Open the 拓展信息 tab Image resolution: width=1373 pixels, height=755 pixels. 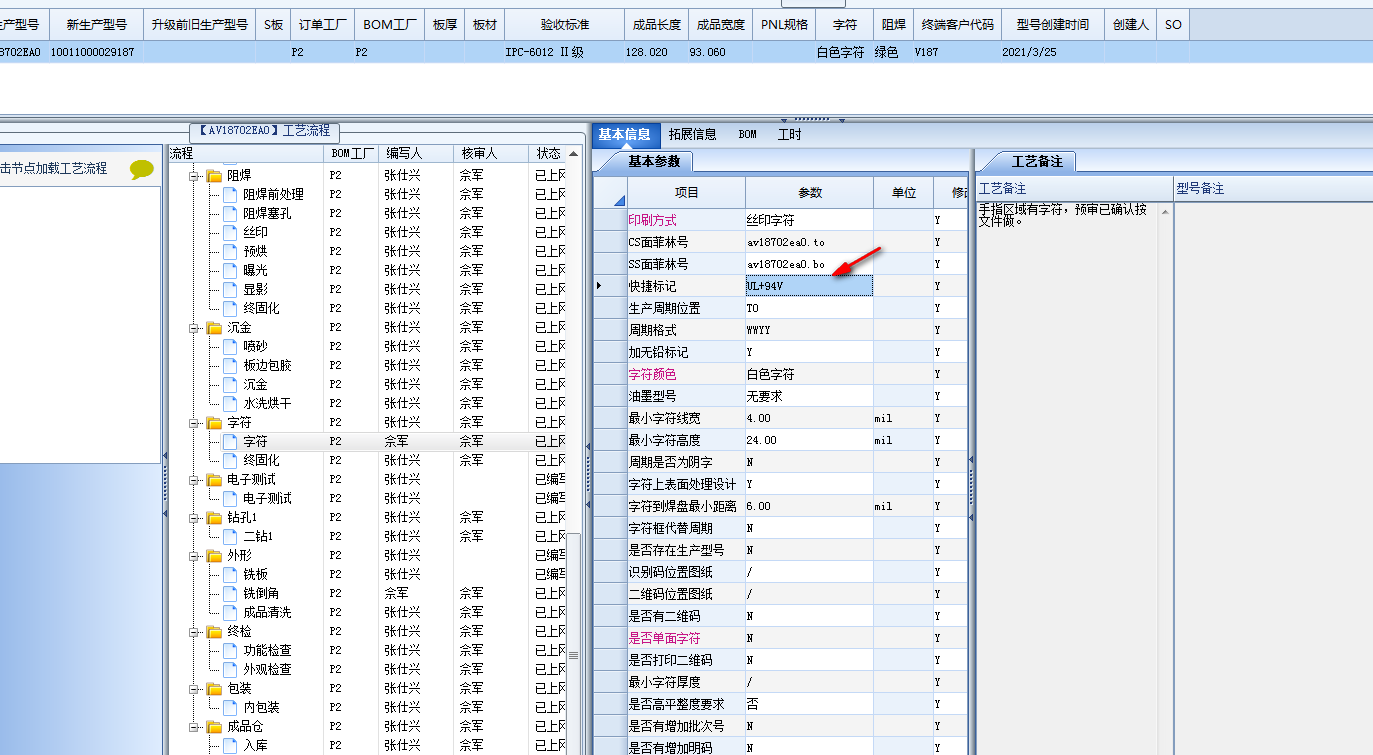(x=692, y=134)
